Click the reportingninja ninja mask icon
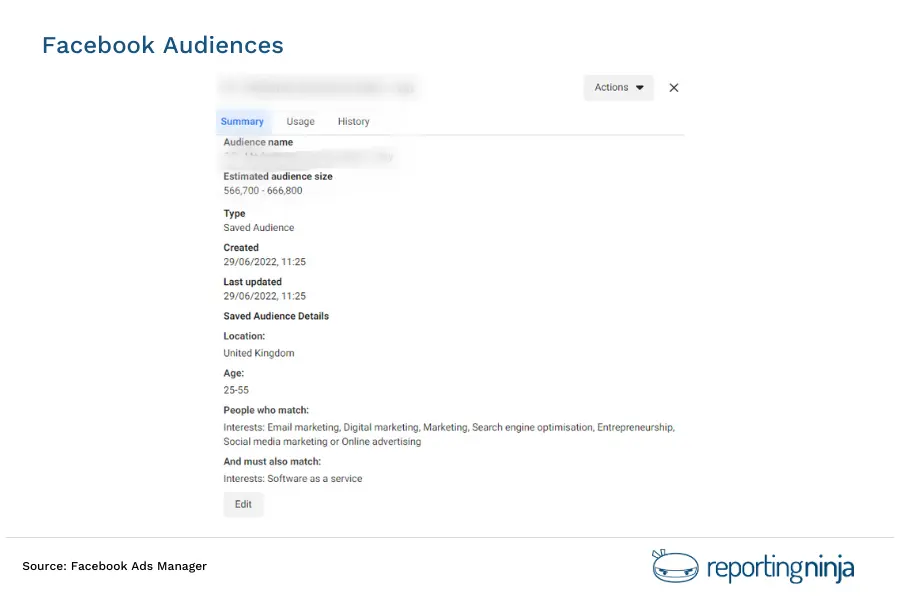The image size is (900, 600). (x=674, y=566)
